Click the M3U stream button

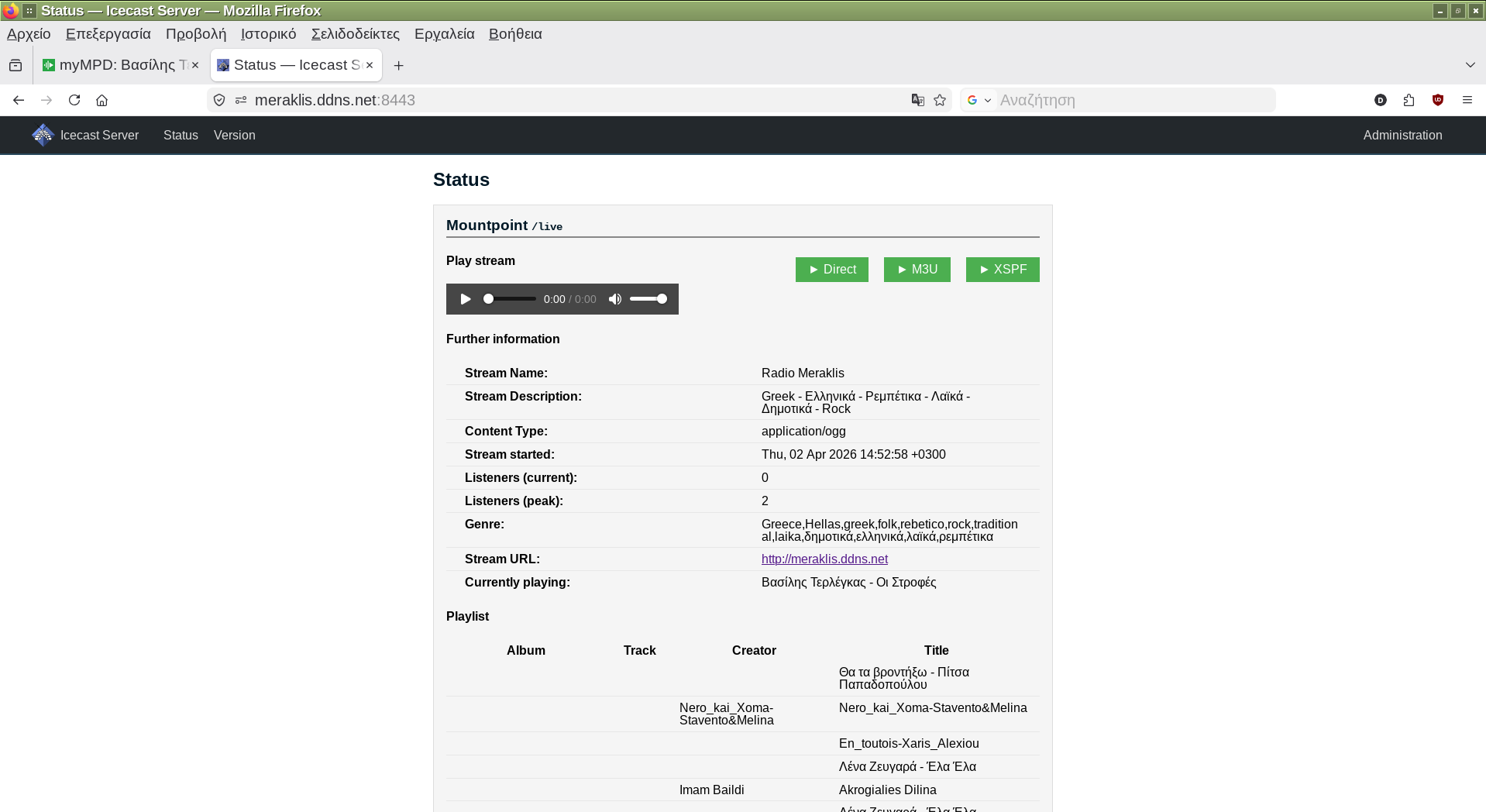tap(917, 270)
